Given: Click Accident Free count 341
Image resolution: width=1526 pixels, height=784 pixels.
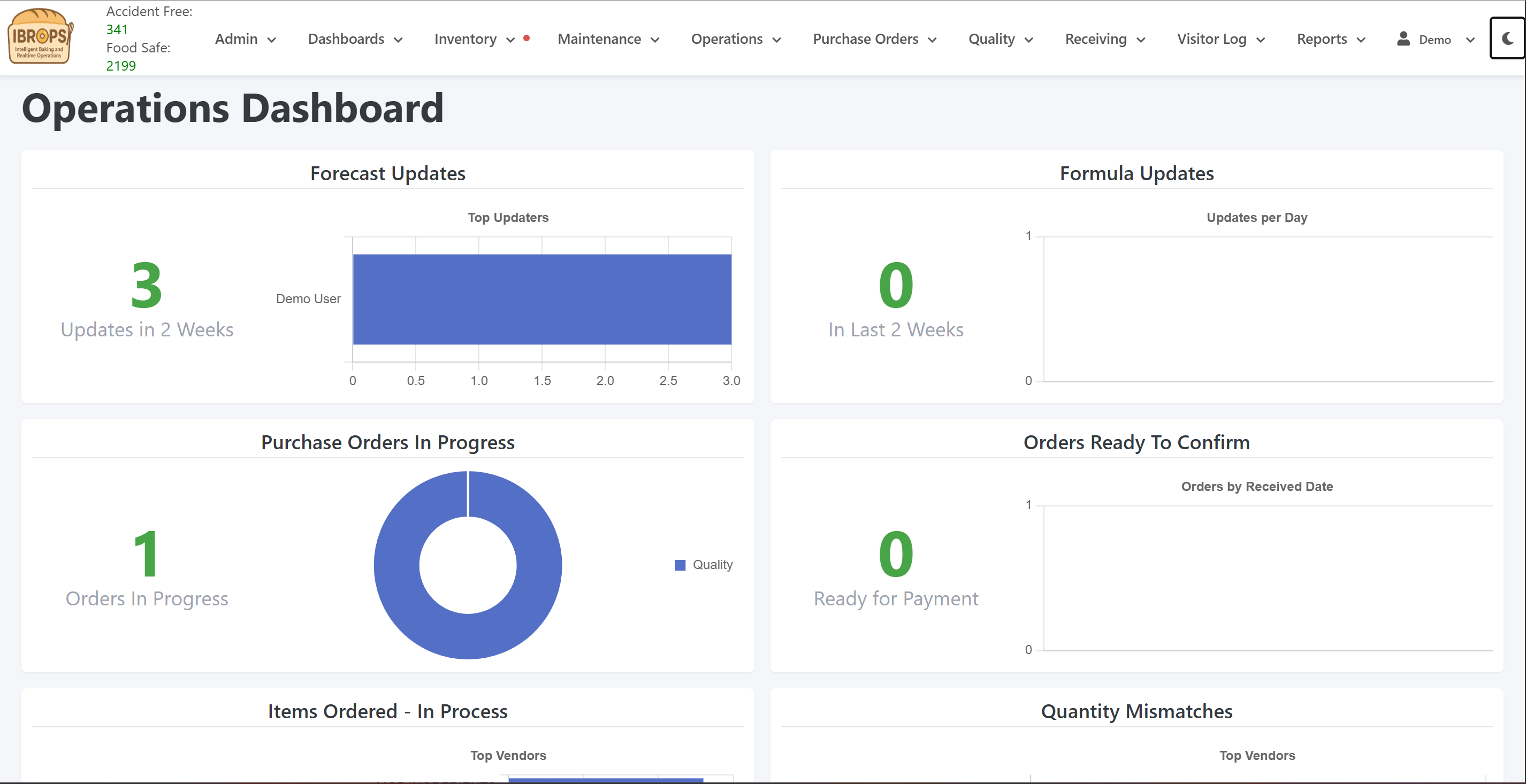Looking at the screenshot, I should [x=117, y=29].
